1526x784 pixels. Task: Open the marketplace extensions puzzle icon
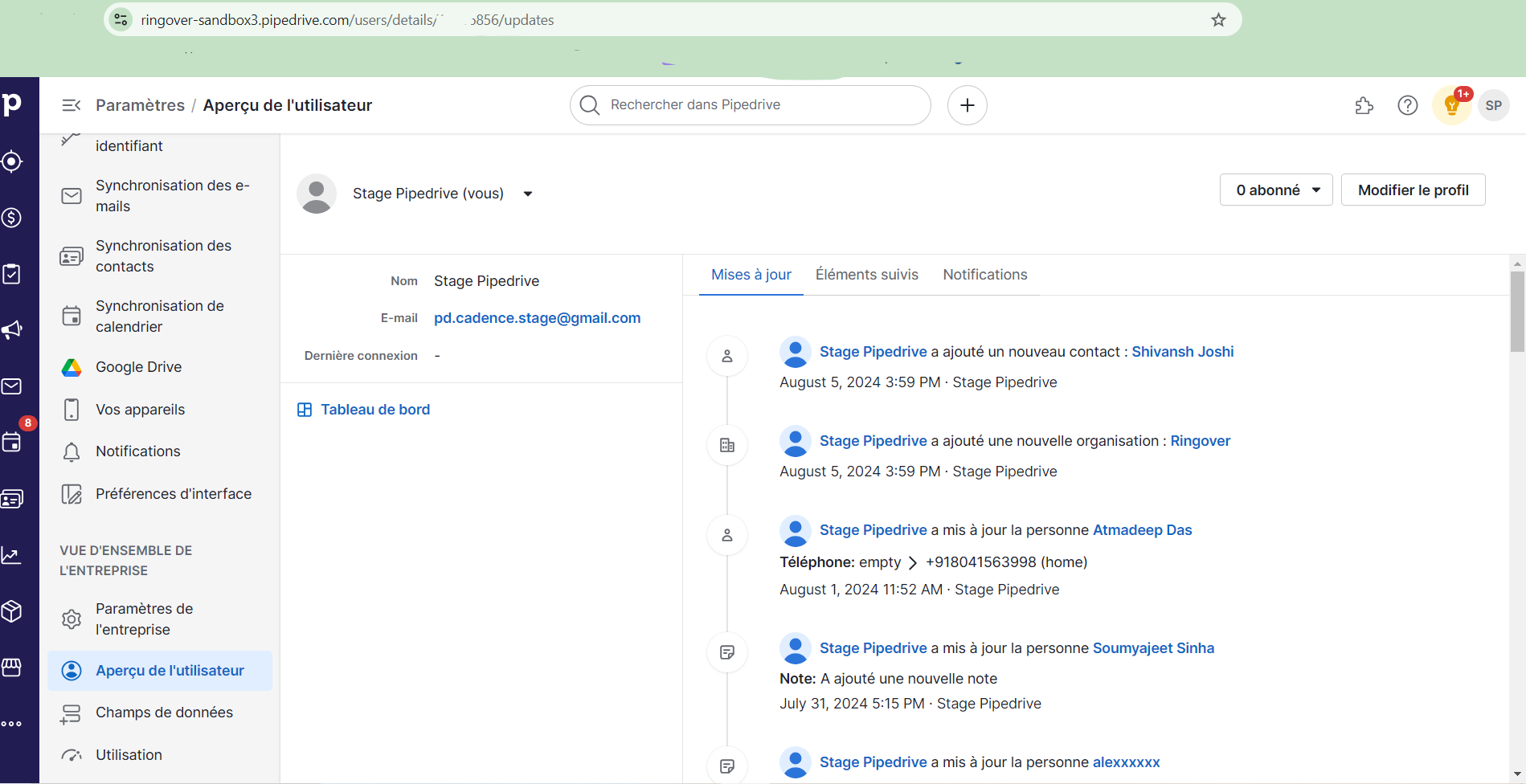point(1364,105)
